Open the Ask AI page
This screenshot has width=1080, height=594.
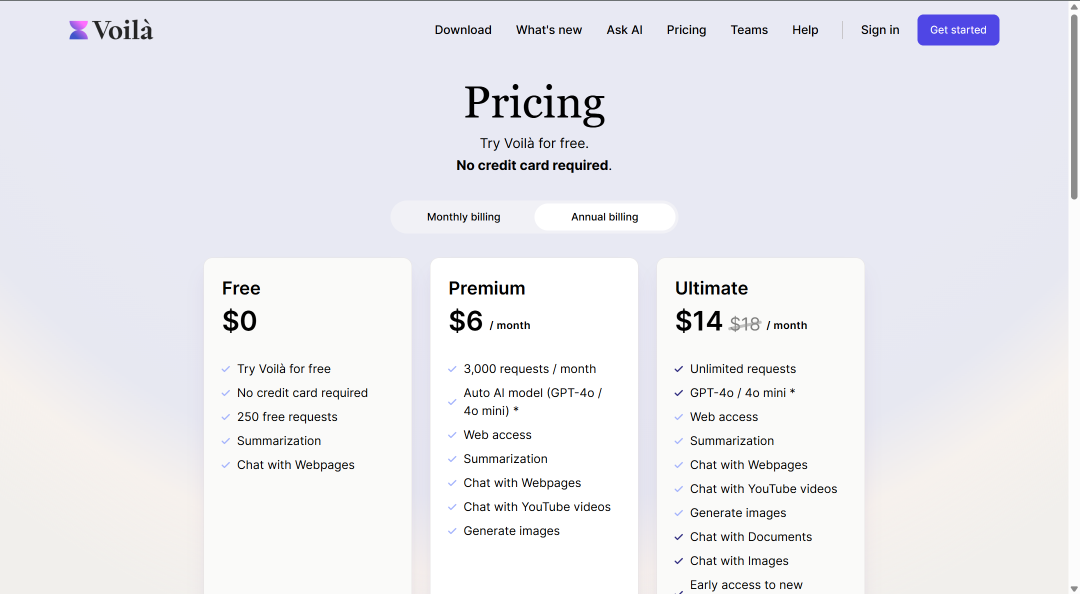[624, 30]
